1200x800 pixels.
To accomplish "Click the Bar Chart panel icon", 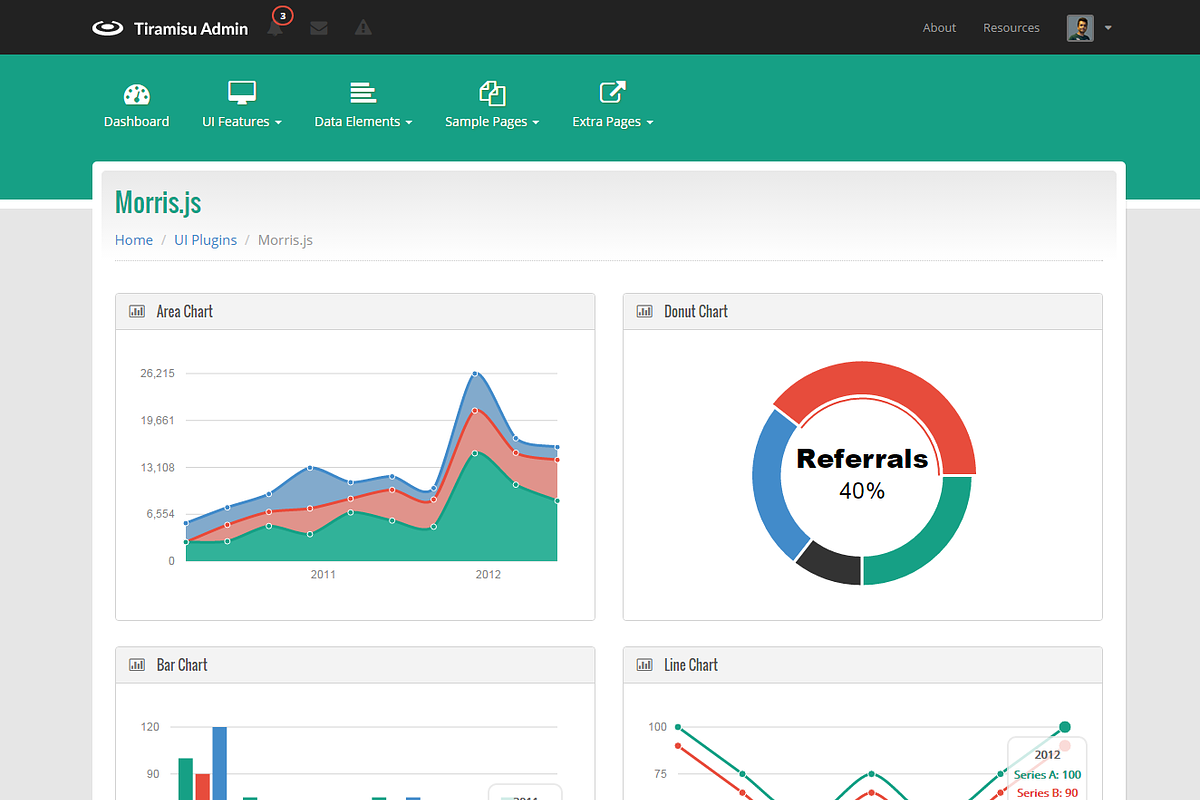I will coord(137,665).
